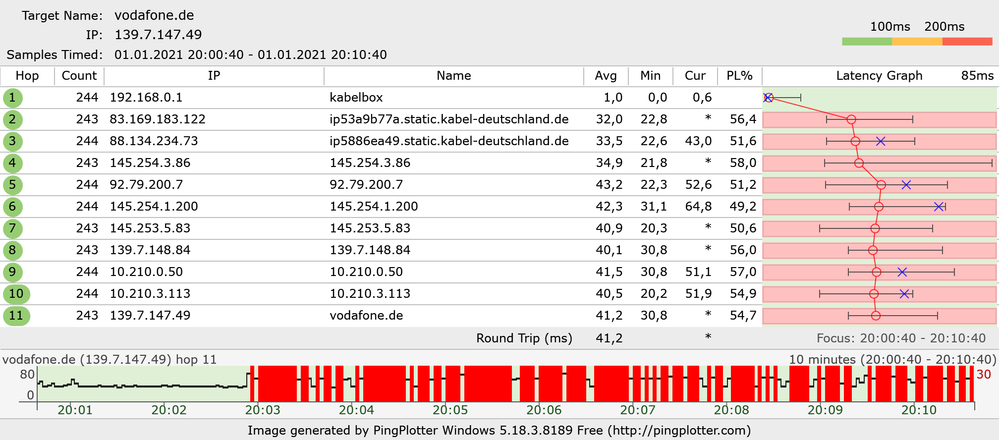
Task: Select 92.79.200.7 in the IP column
Action: [146, 185]
